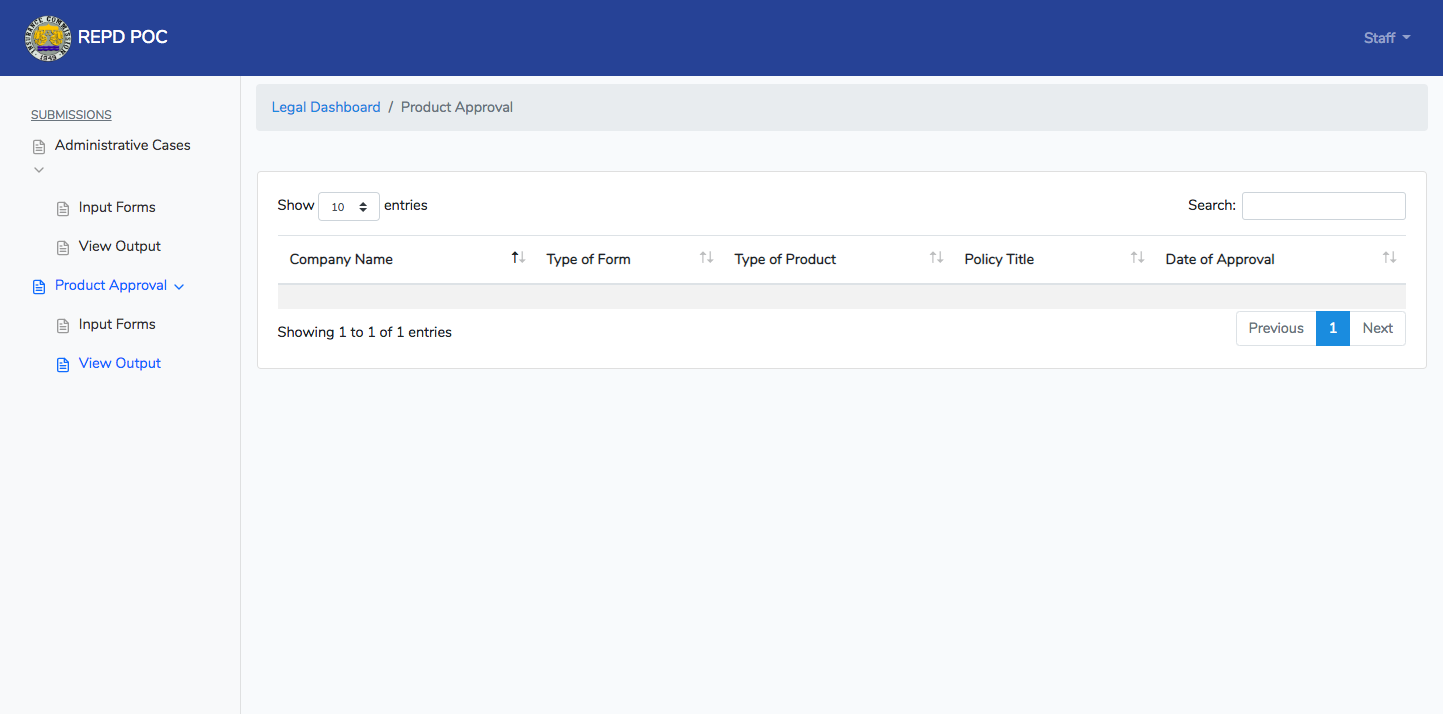Image resolution: width=1443 pixels, height=714 pixels.
Task: Click the Type of Form column header
Action: coord(629,259)
